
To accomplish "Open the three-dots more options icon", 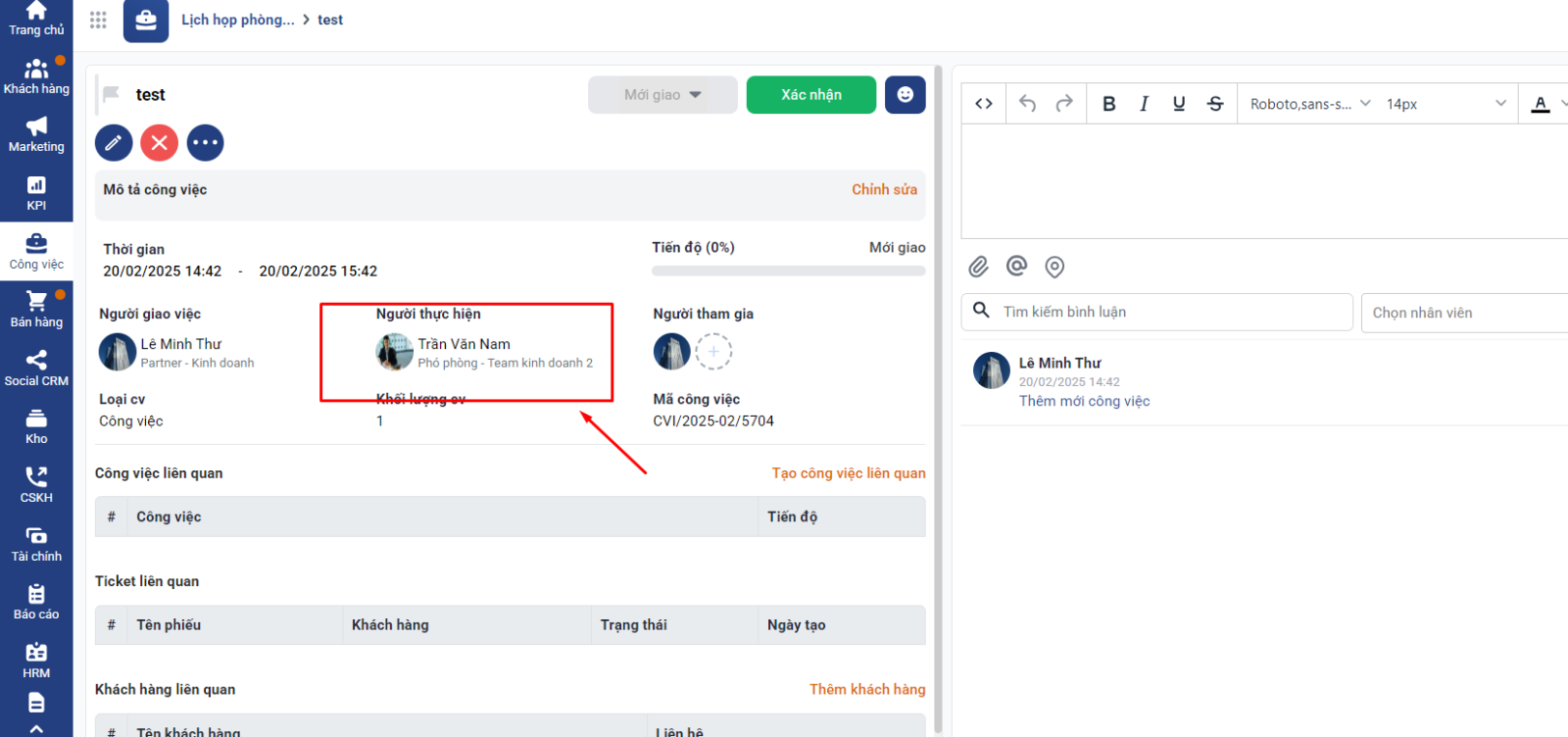I will [x=206, y=143].
